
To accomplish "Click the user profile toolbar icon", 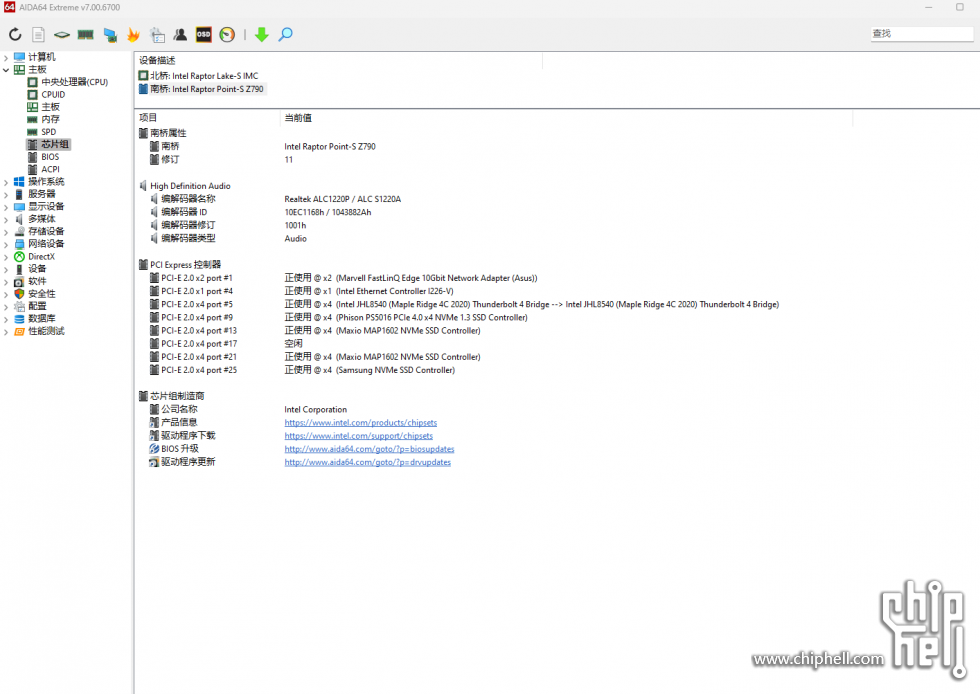I will pyautogui.click(x=180, y=34).
